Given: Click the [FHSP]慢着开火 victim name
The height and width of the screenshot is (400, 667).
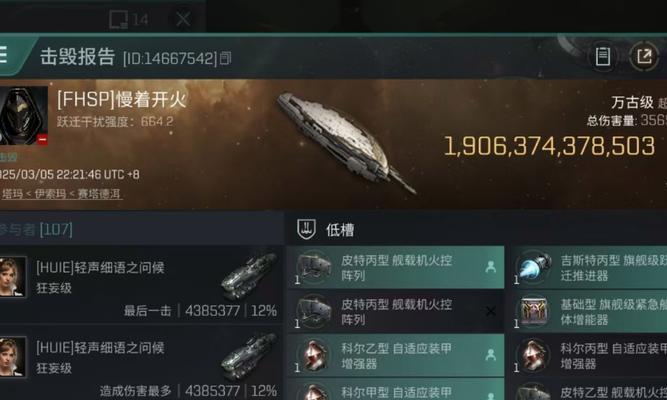Looking at the screenshot, I should [x=122, y=100].
